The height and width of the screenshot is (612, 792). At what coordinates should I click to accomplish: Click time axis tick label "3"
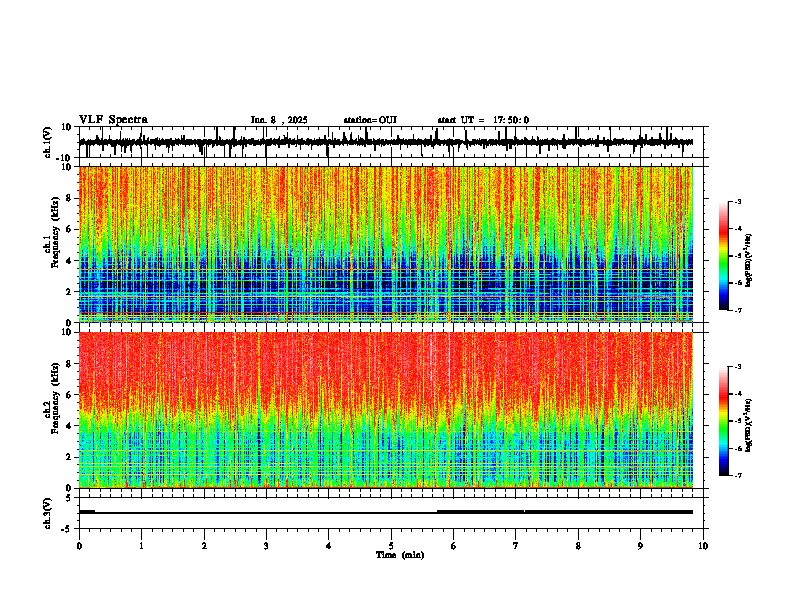[266, 546]
